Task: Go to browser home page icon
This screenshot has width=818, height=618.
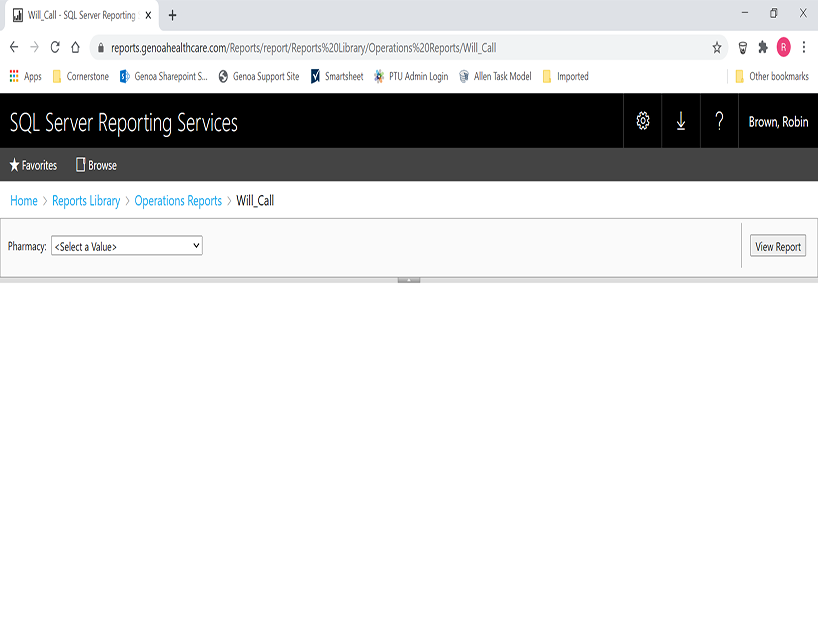Action: pos(75,47)
